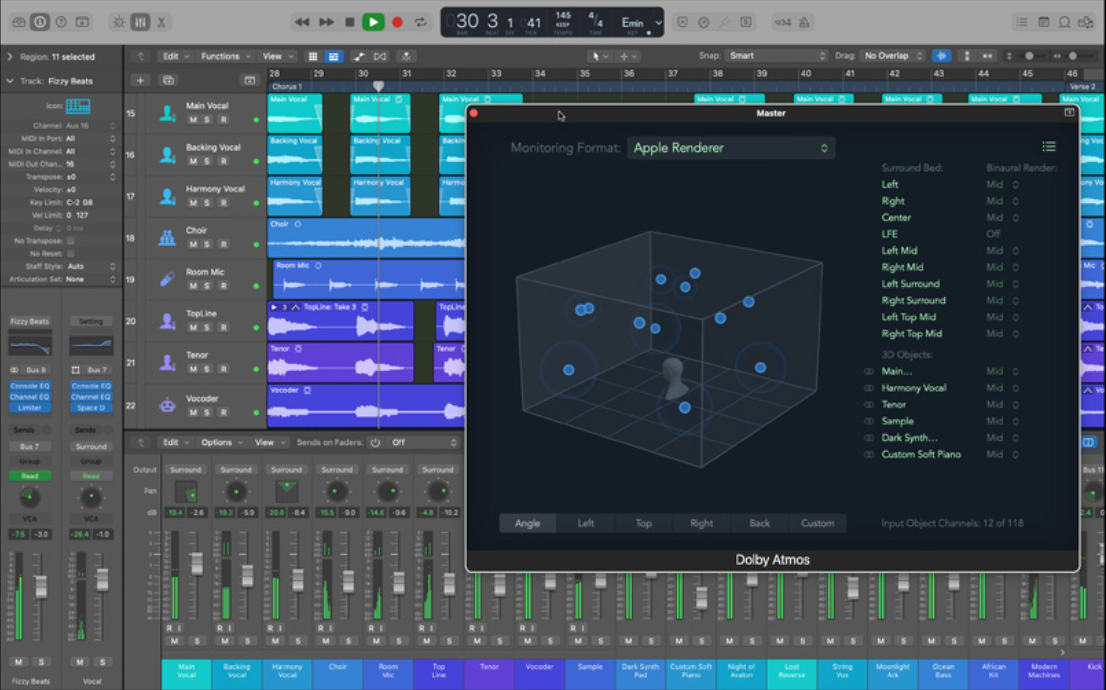The image size is (1106, 690).
Task: Open the Editors scissors button
Action: coord(162,22)
